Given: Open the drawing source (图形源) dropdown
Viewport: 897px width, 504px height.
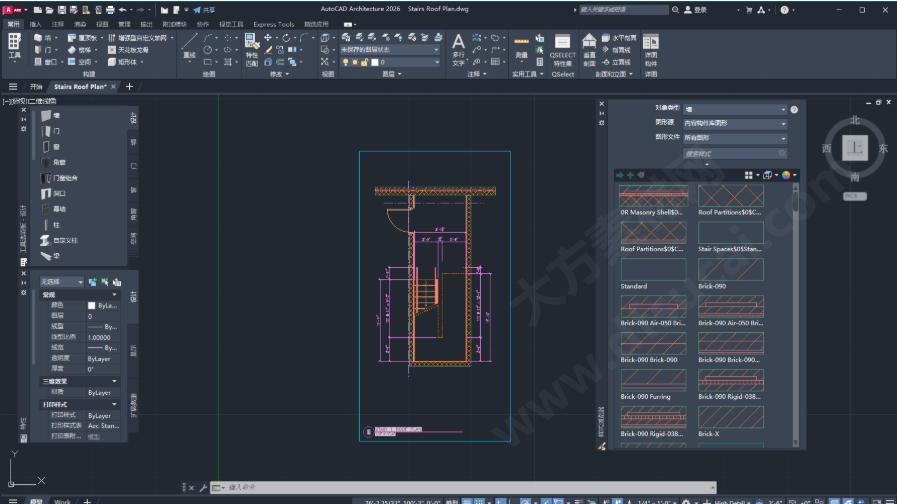Looking at the screenshot, I should 735,123.
